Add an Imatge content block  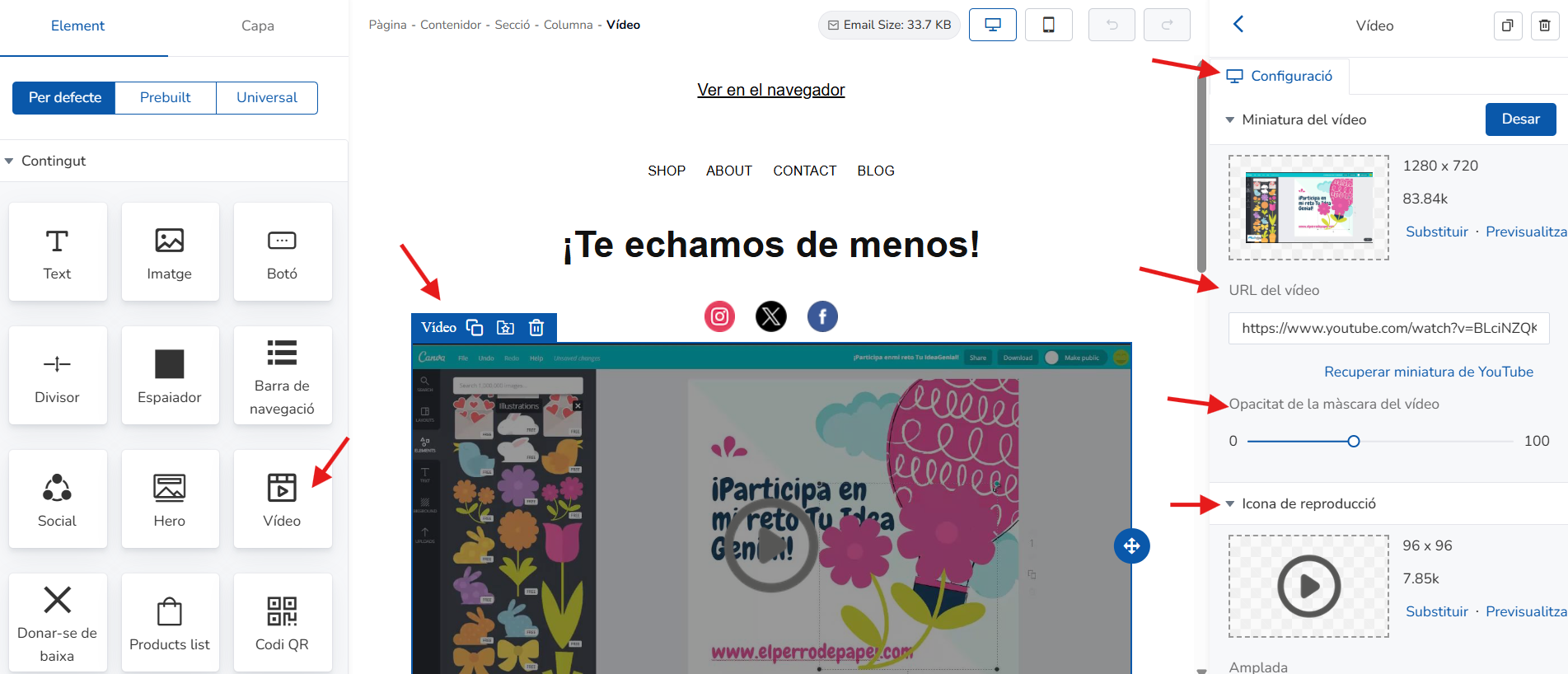pyautogui.click(x=170, y=252)
